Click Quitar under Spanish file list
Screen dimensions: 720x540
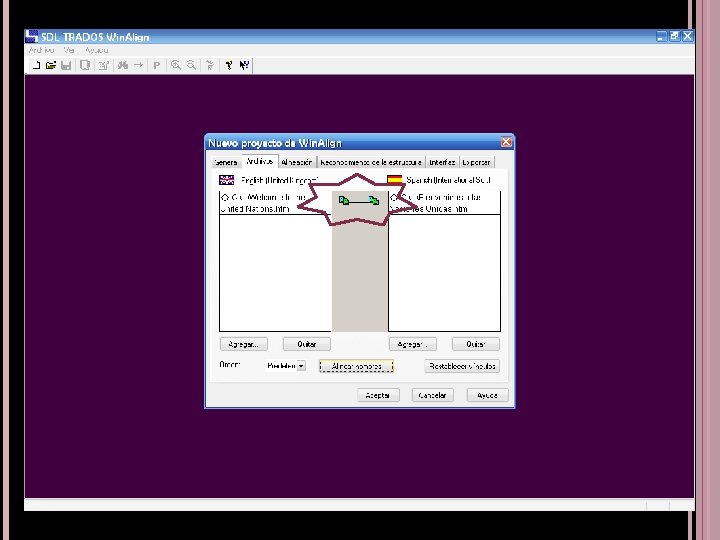tap(476, 344)
